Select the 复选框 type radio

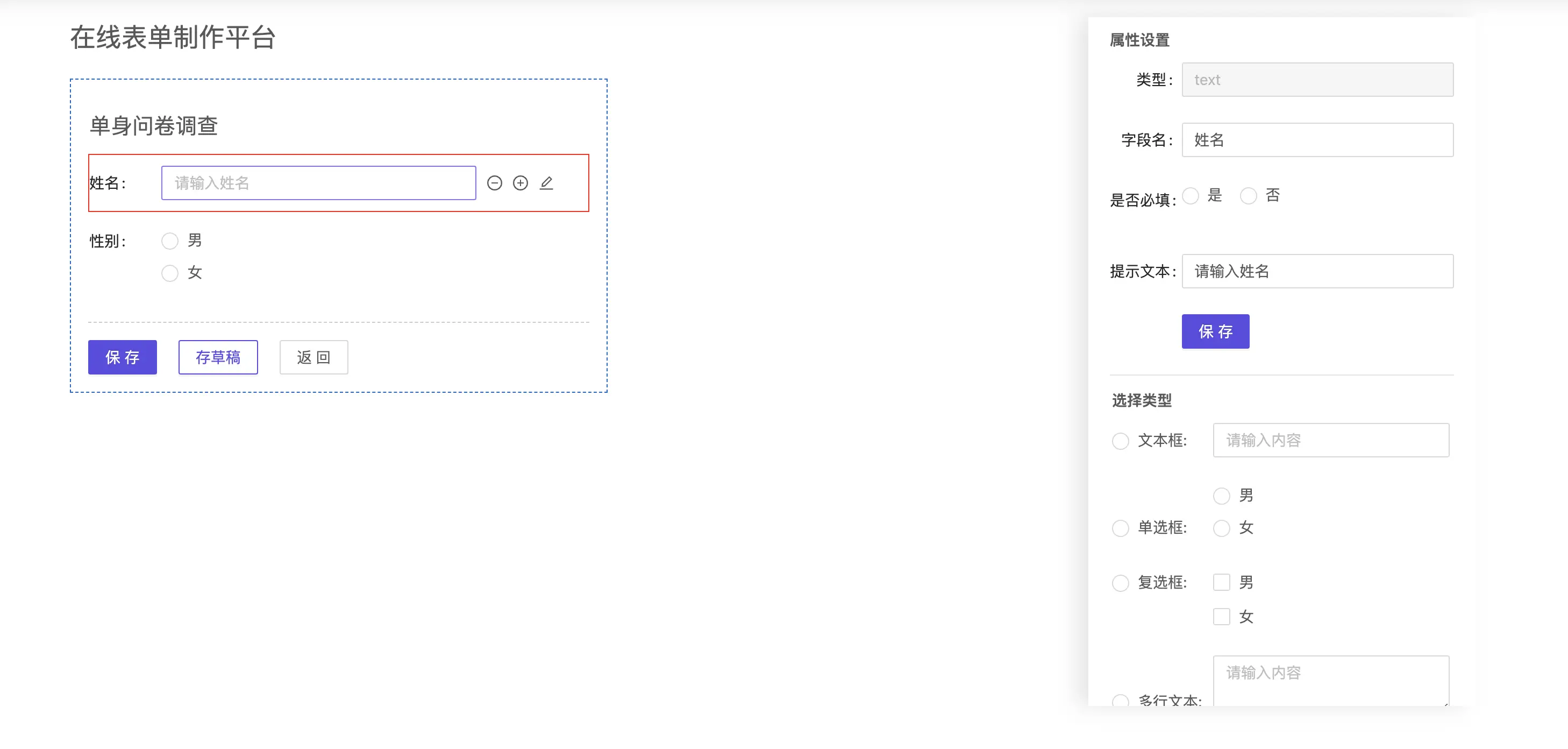click(1121, 583)
